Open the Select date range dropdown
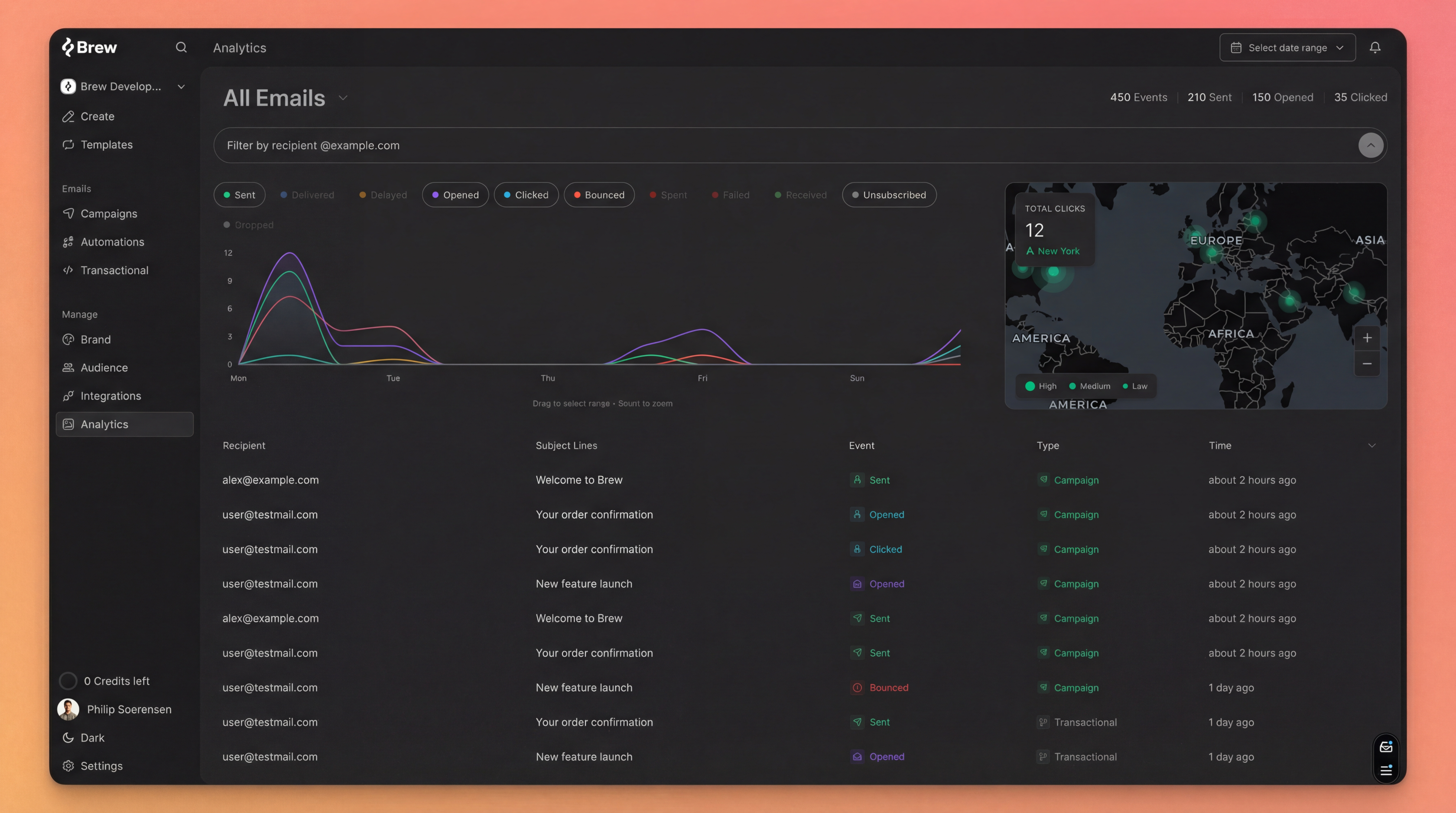The width and height of the screenshot is (1456, 813). pos(1286,47)
